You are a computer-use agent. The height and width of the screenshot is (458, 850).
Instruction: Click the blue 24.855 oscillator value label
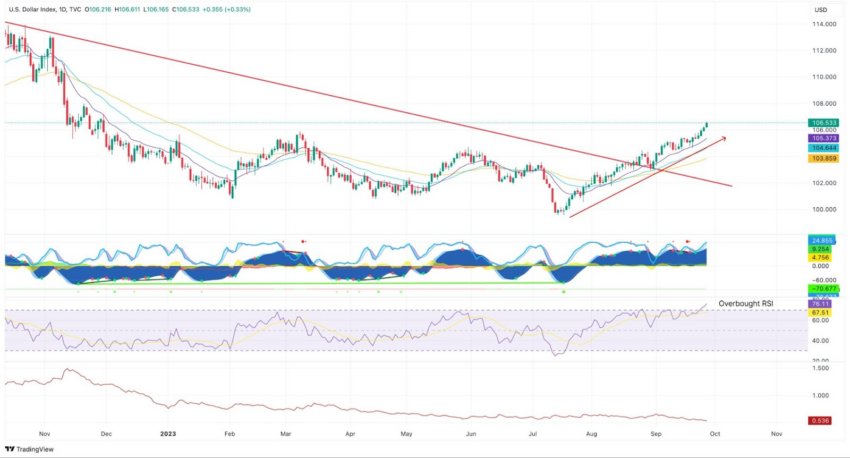(822, 241)
